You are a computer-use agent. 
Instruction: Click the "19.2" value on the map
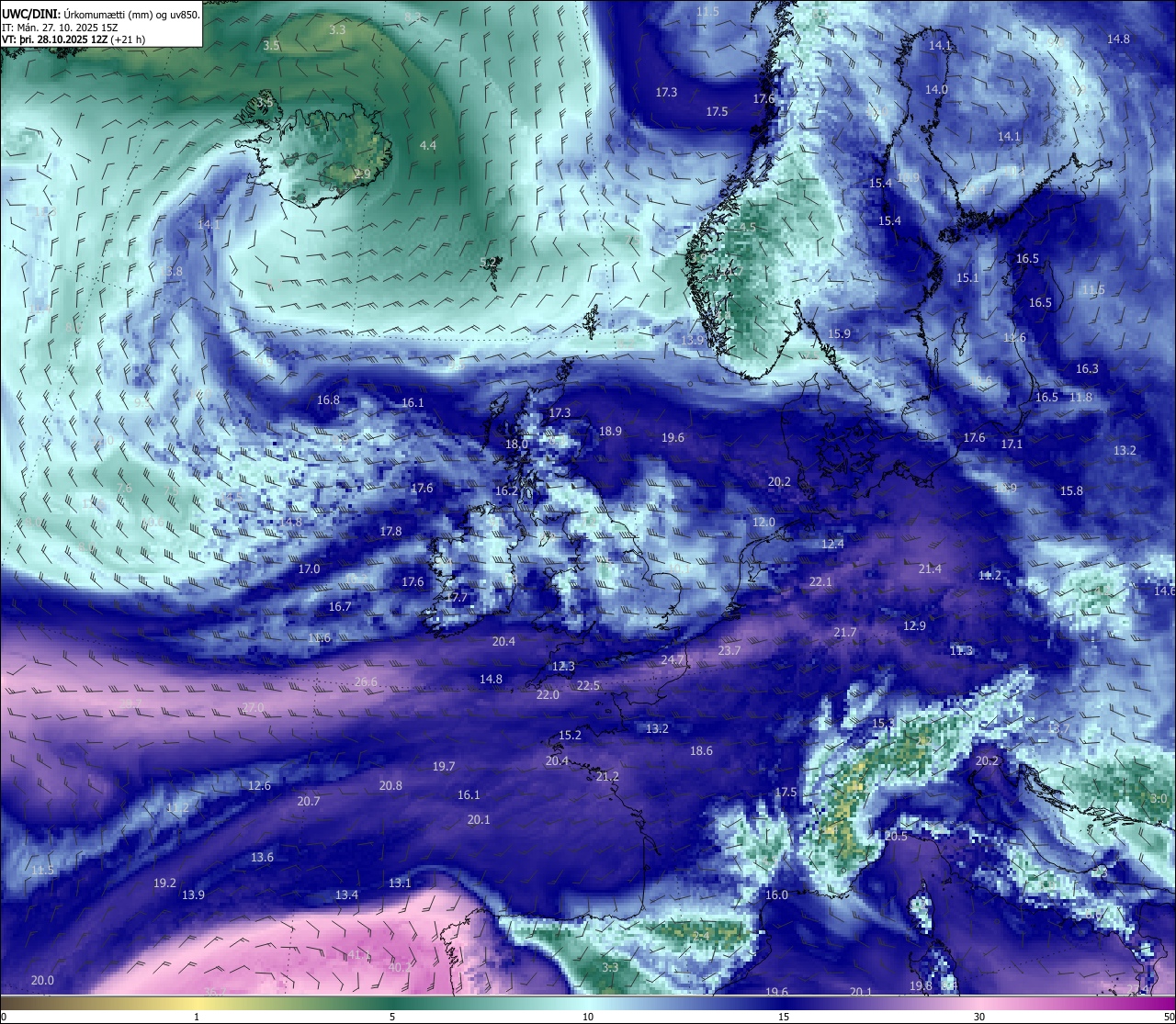click(x=164, y=883)
